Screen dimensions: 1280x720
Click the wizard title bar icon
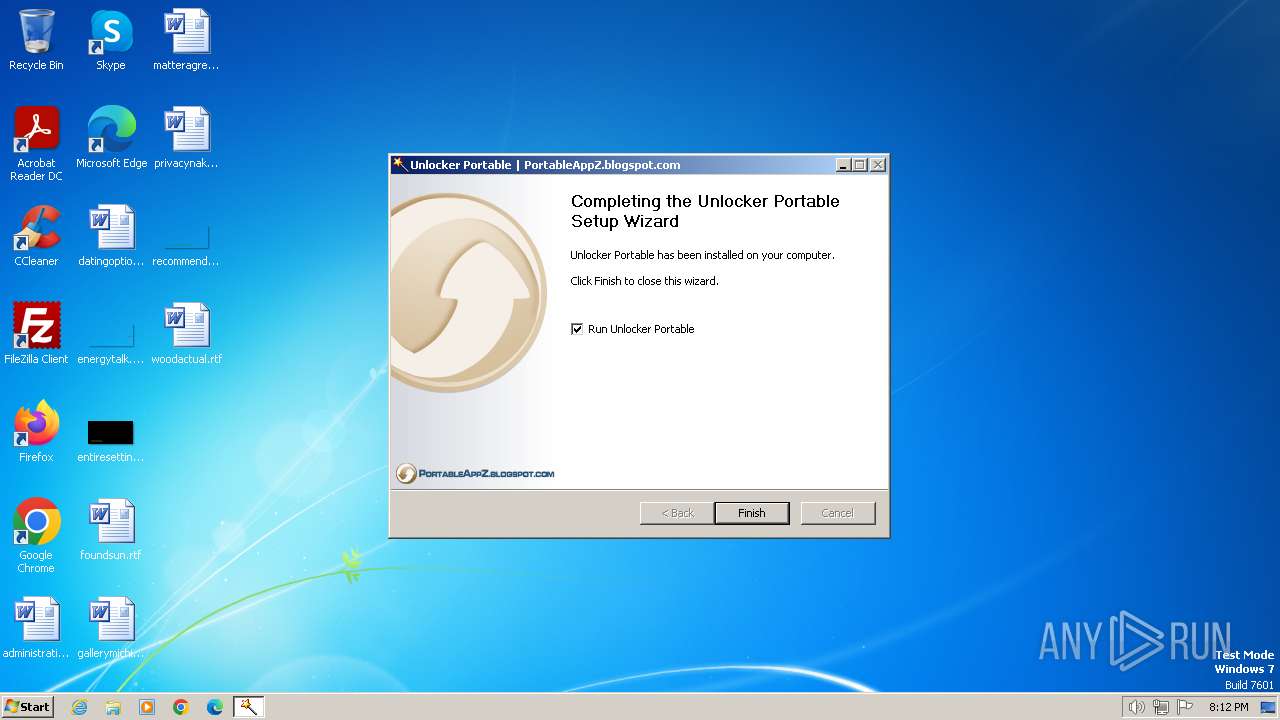point(399,165)
